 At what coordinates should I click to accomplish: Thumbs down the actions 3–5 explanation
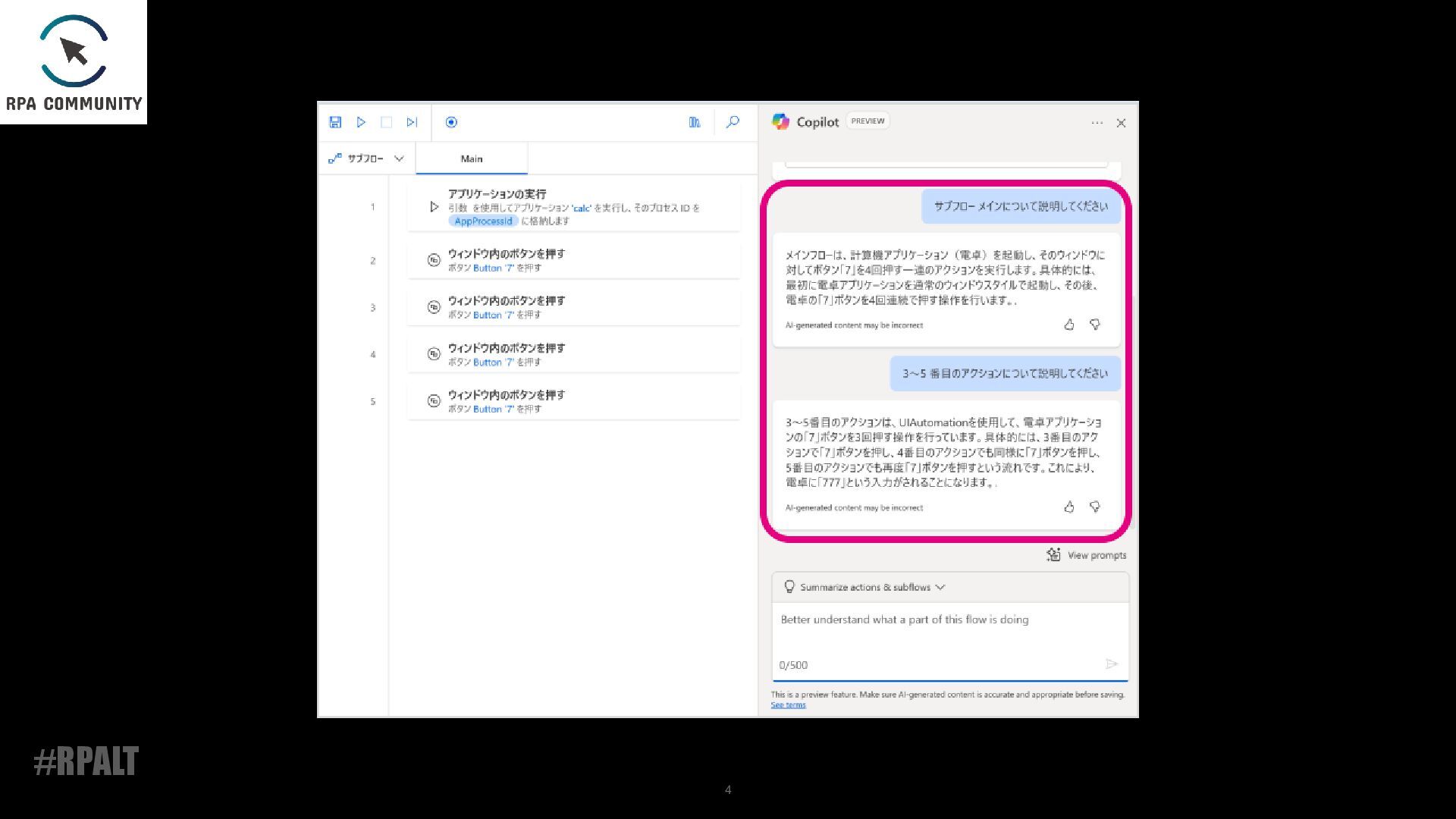1094,507
